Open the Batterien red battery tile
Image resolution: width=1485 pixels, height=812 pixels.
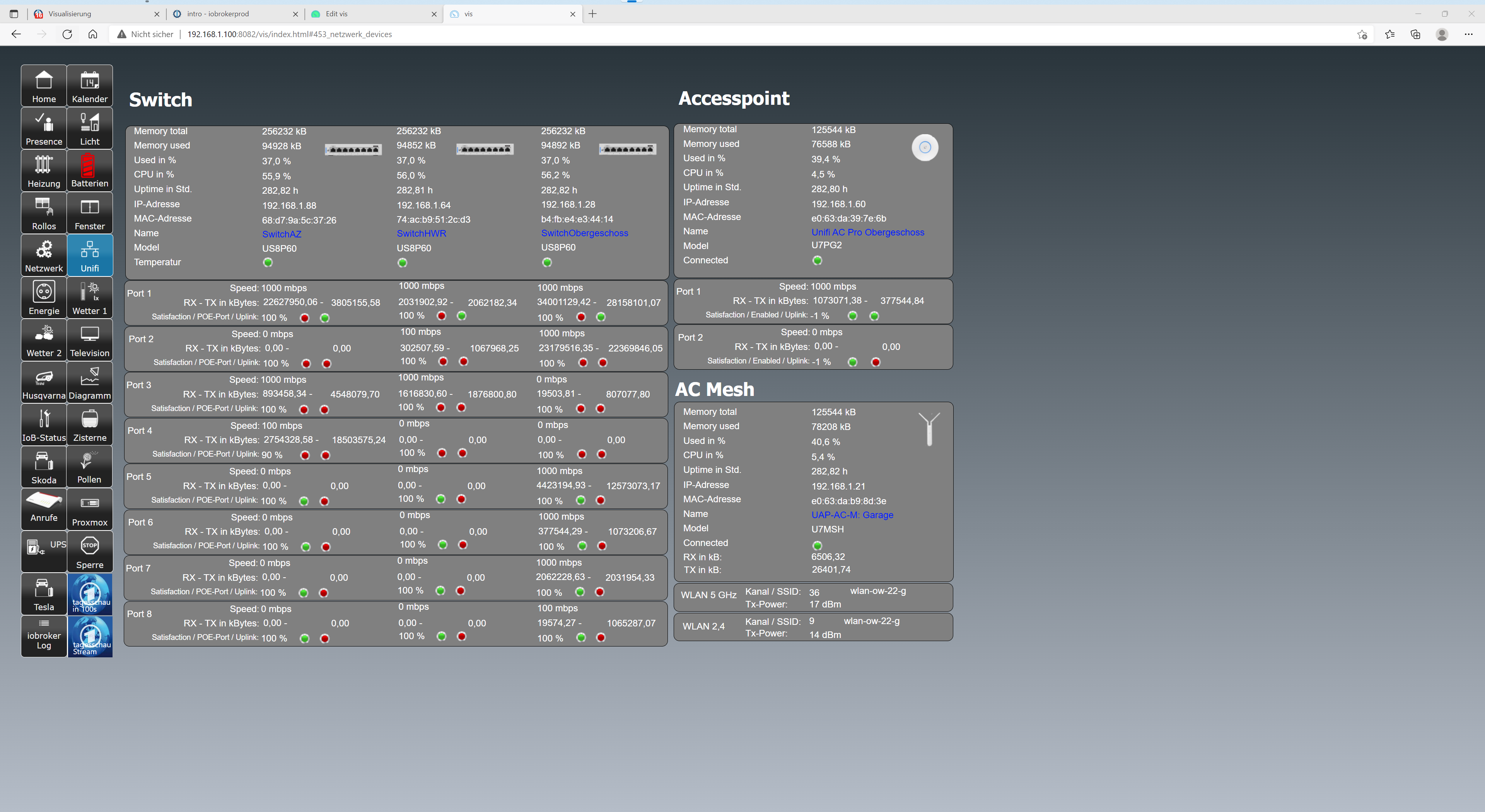click(89, 171)
